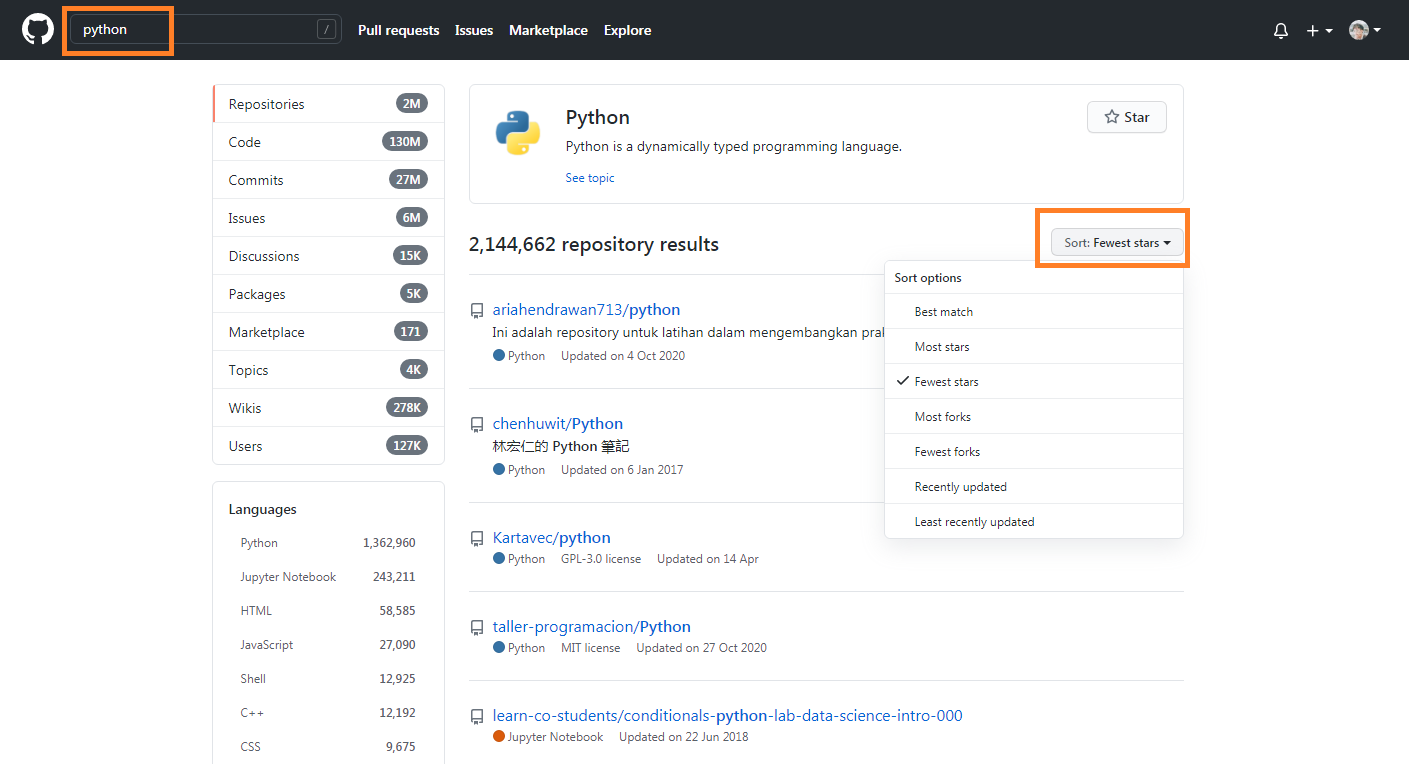Filter by Python language

pos(328,543)
